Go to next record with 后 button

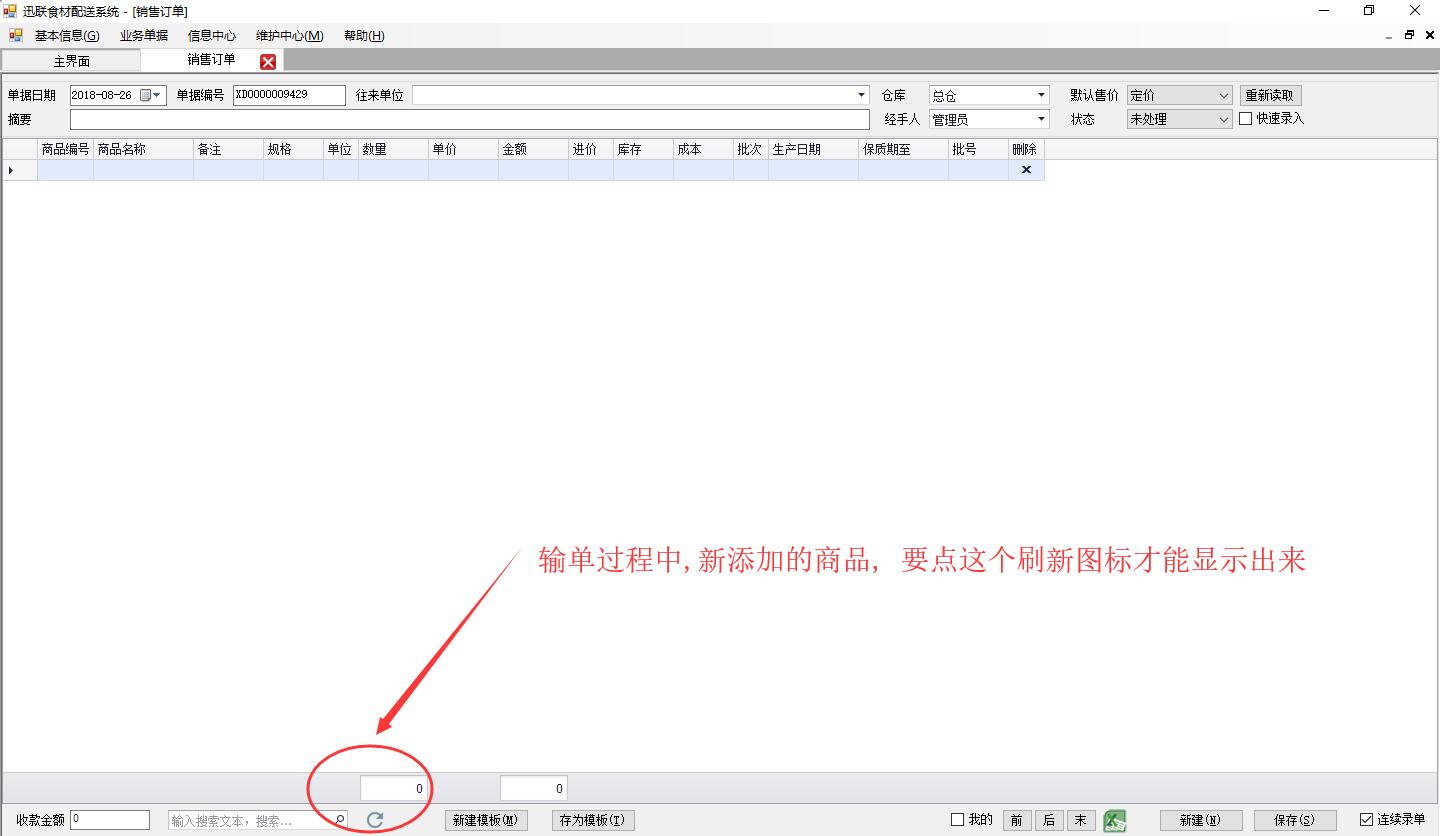[x=1049, y=820]
